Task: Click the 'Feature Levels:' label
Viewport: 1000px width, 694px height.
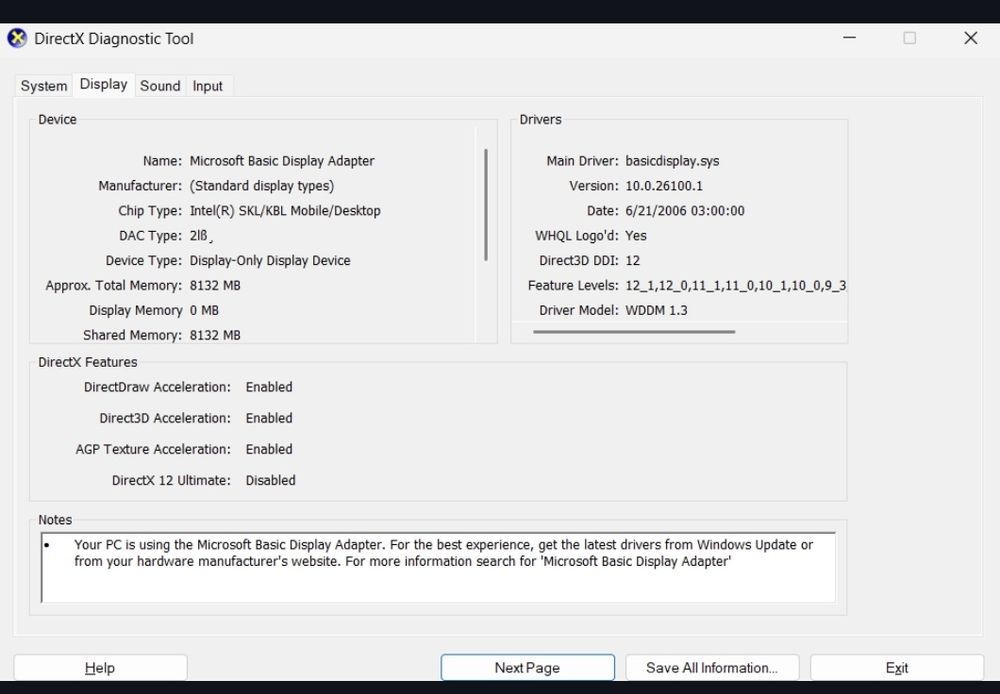Action: [x=573, y=285]
